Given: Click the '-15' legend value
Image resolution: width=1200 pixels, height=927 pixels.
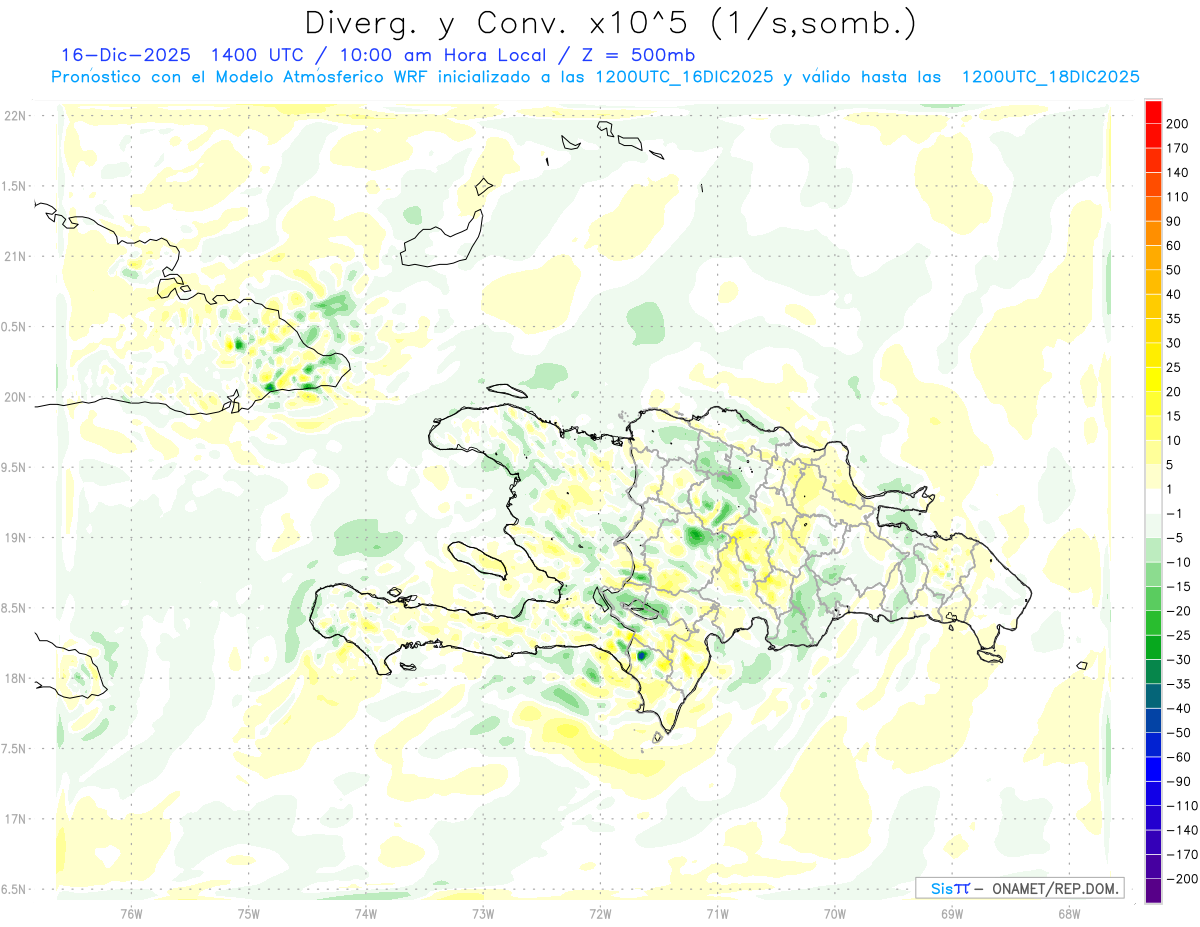Looking at the screenshot, I should tap(1178, 587).
